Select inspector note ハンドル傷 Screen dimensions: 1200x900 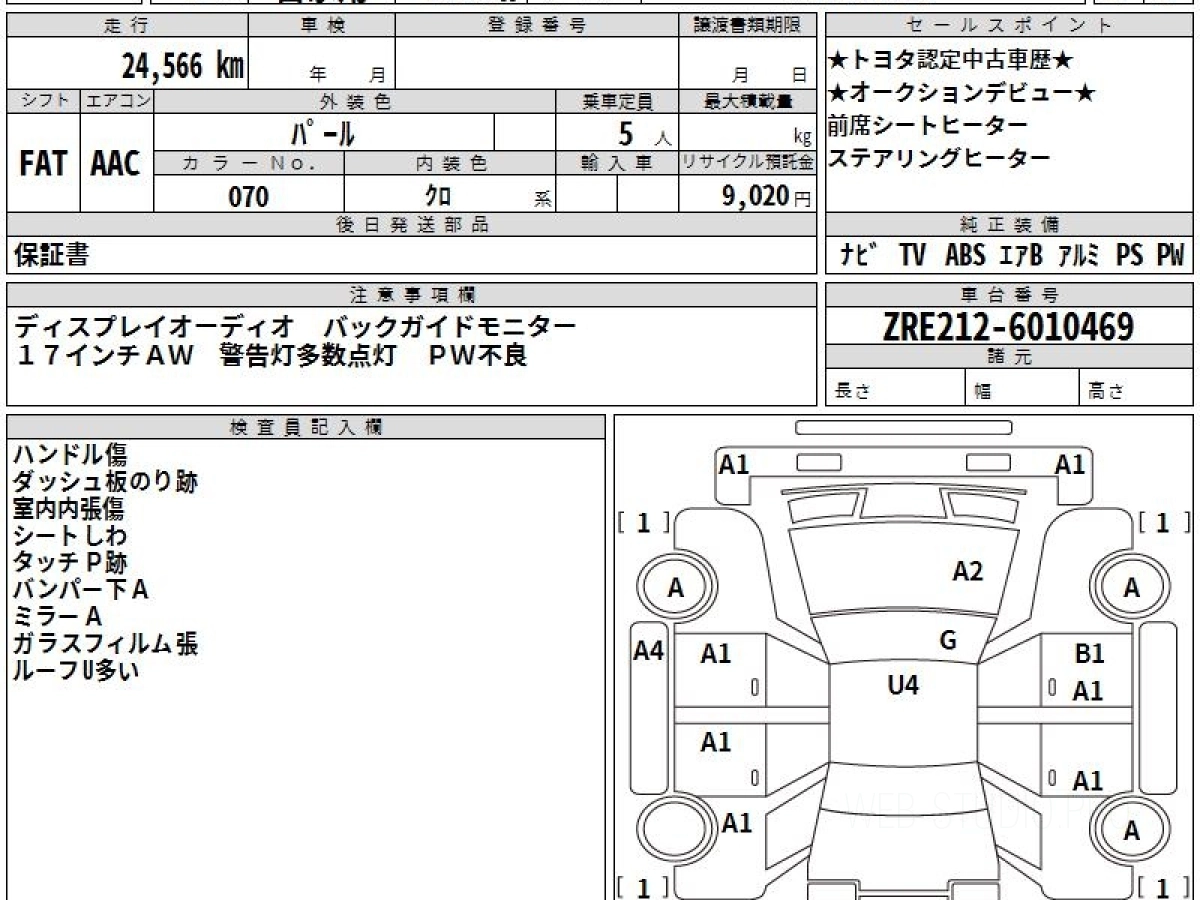(70, 455)
